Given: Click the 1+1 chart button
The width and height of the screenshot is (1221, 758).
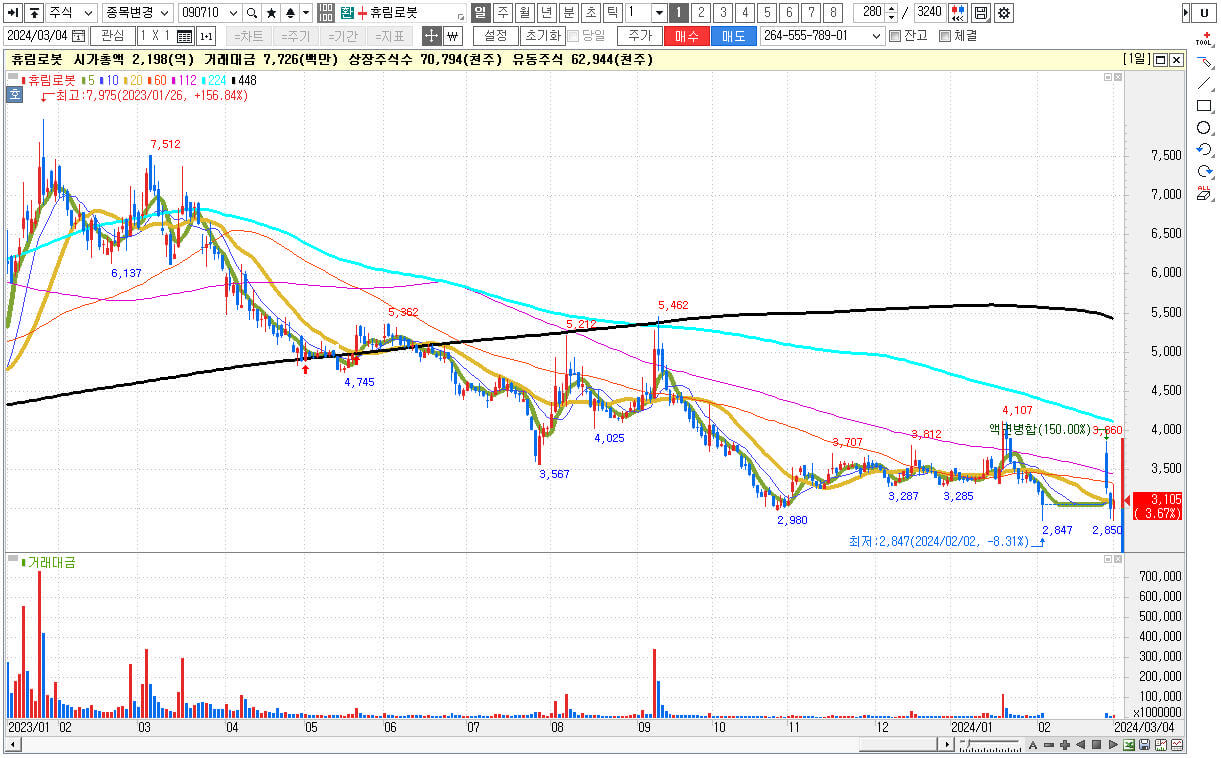Looking at the screenshot, I should [205, 36].
